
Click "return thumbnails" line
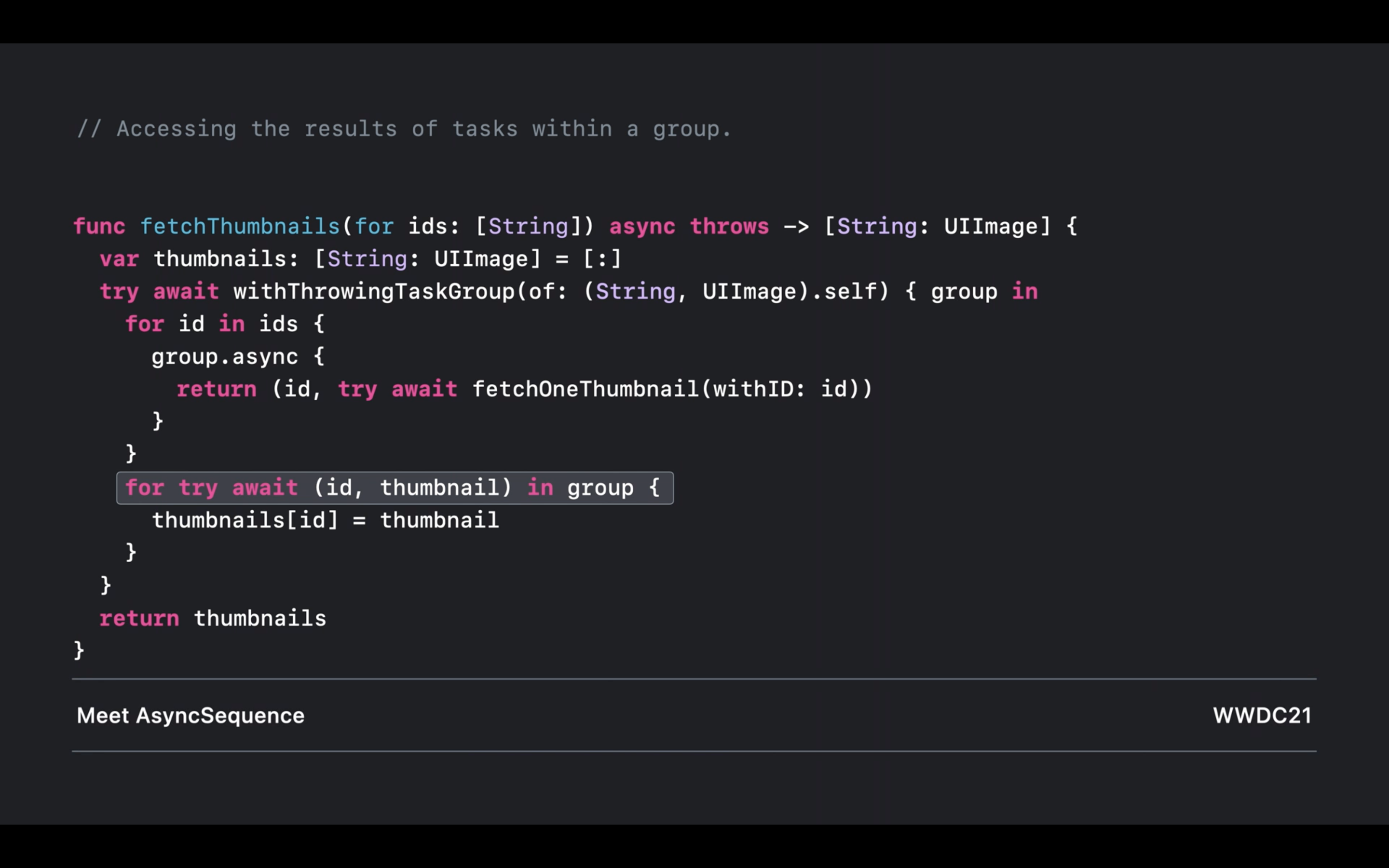coord(213,618)
